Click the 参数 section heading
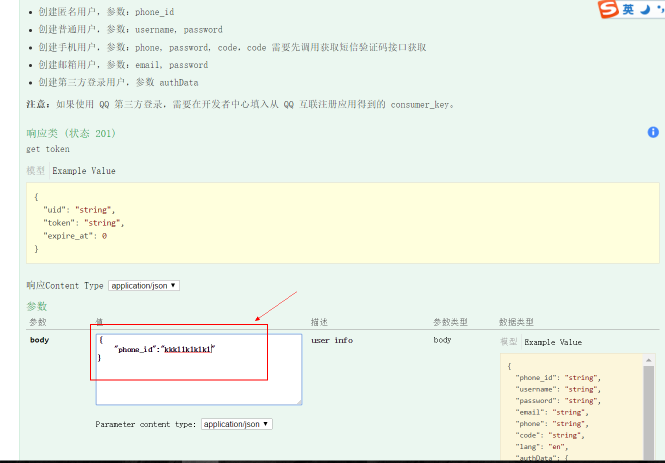The image size is (665, 463). [x=37, y=306]
